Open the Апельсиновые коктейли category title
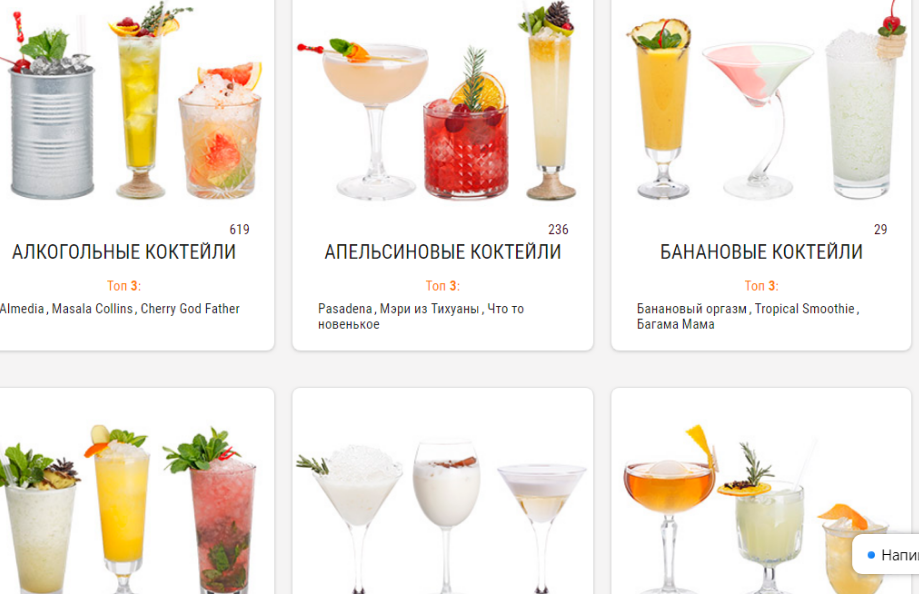 click(443, 252)
